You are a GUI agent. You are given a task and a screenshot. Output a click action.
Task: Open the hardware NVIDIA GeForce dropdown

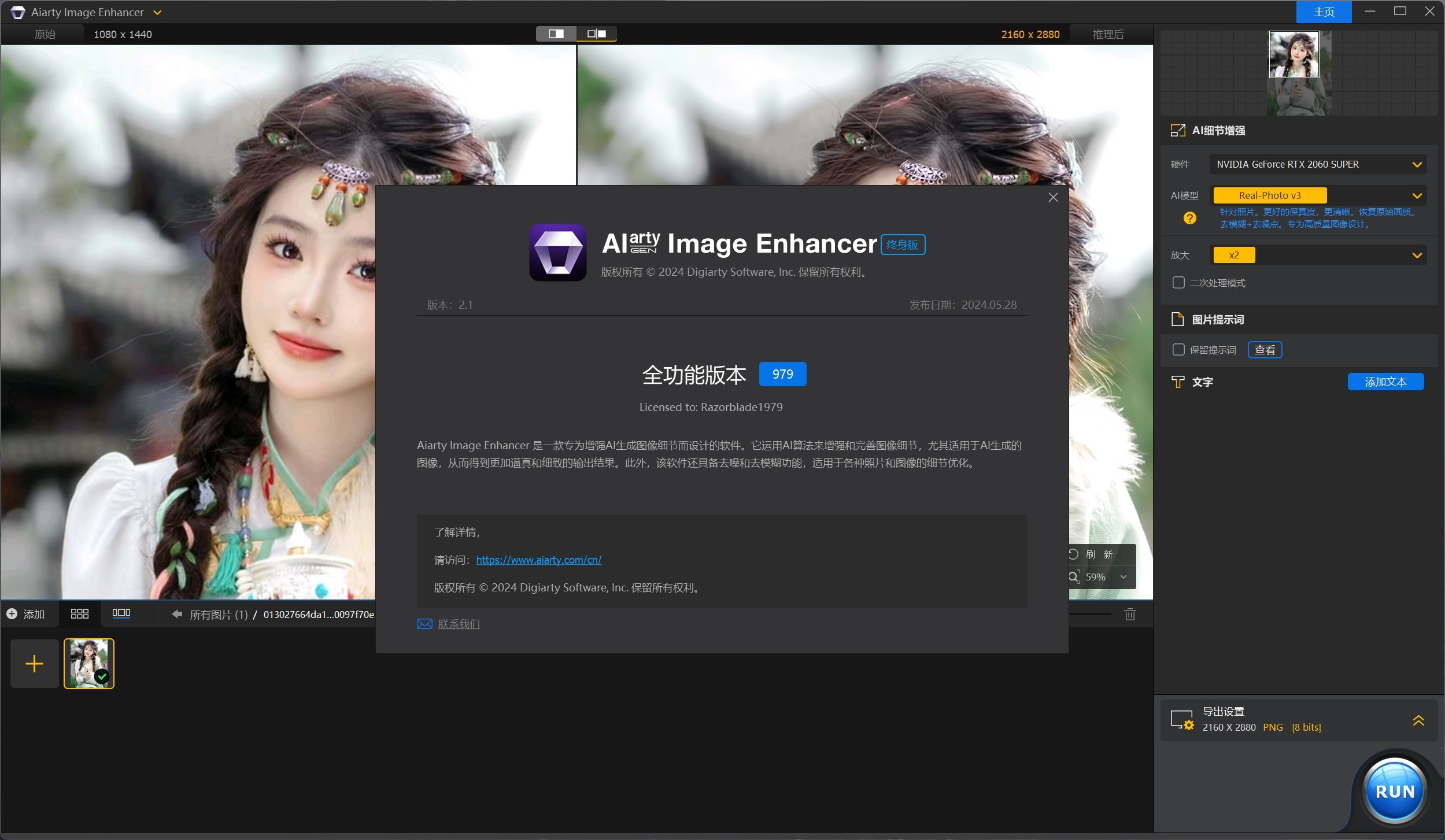pyautogui.click(x=1318, y=164)
